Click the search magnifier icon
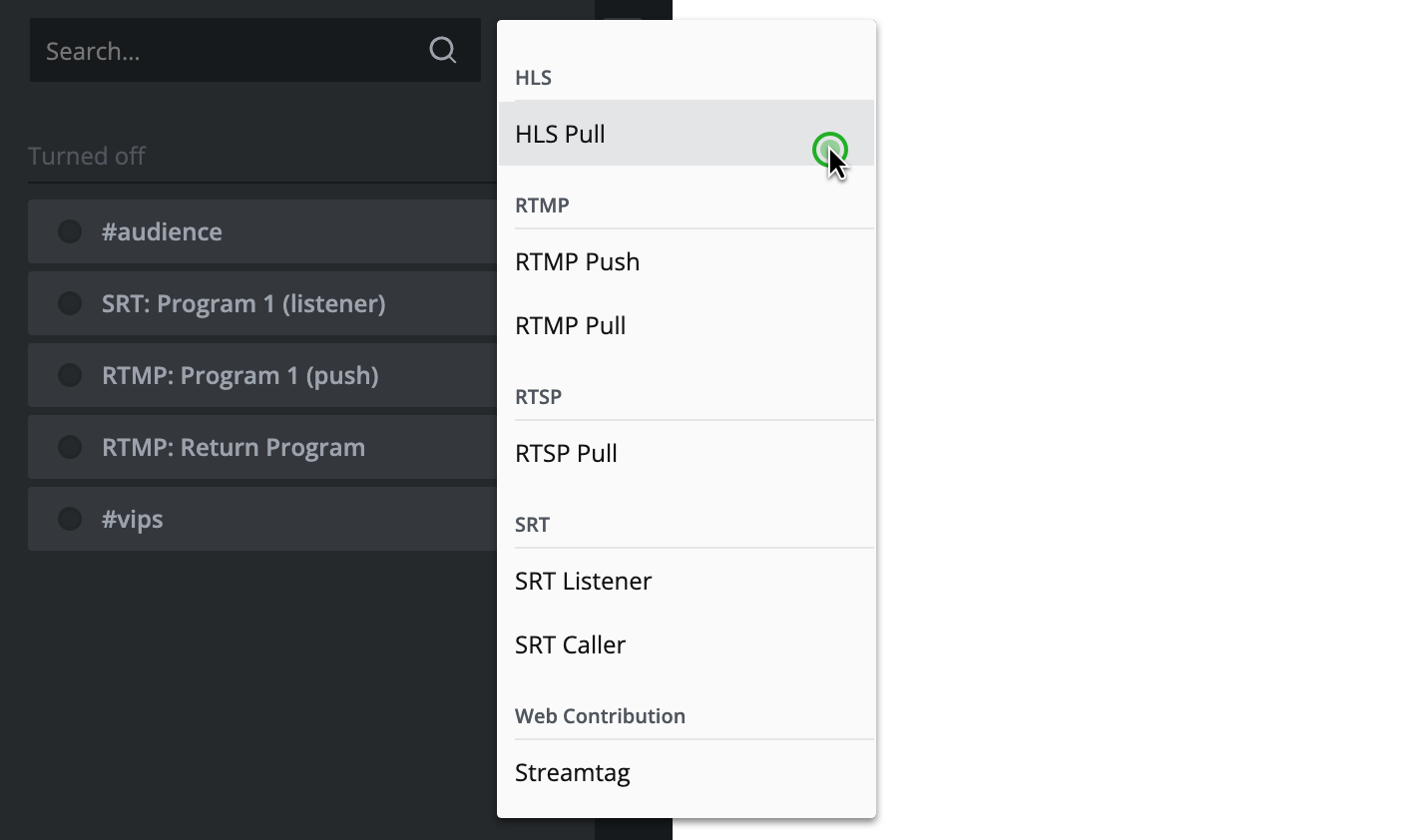 pyautogui.click(x=442, y=50)
